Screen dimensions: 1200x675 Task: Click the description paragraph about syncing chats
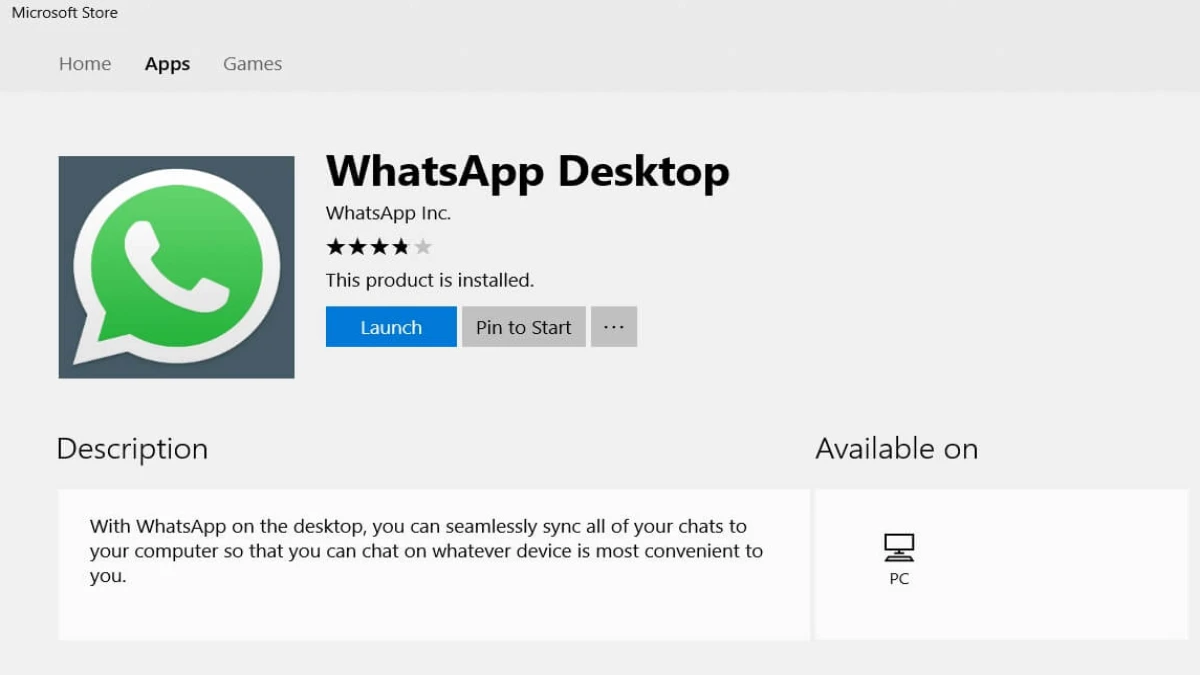pyautogui.click(x=426, y=551)
